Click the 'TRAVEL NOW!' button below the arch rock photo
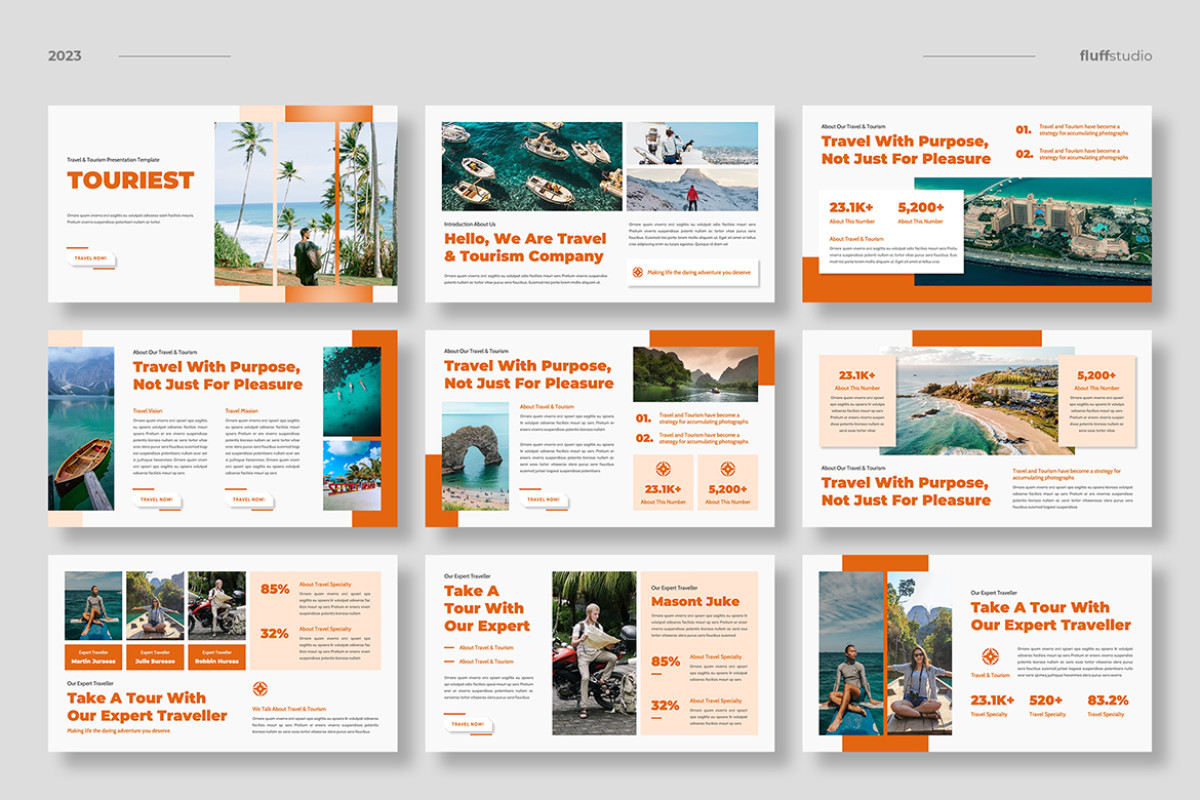The height and width of the screenshot is (800, 1200). tap(544, 499)
